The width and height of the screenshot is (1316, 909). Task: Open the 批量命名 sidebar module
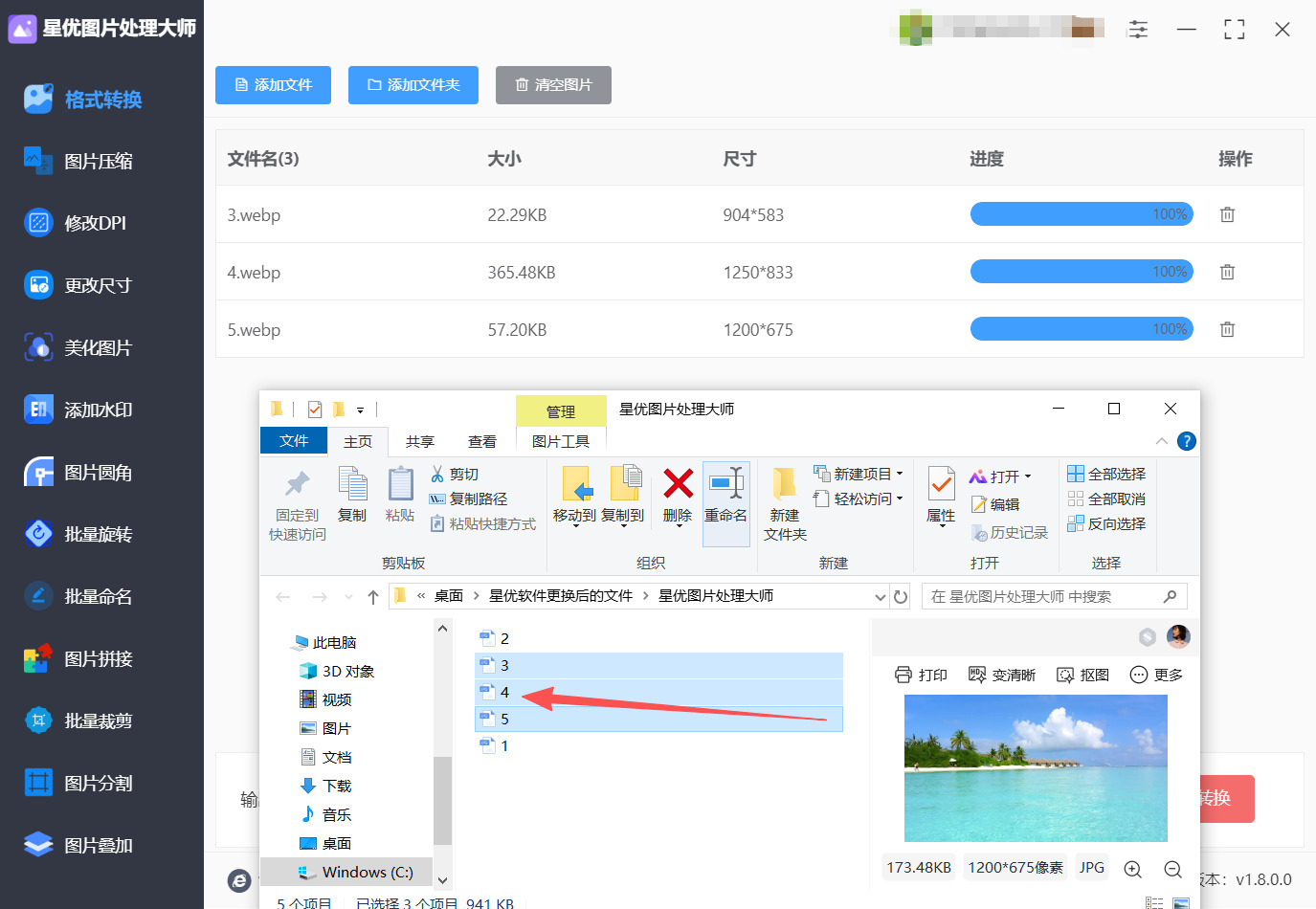[x=79, y=596]
